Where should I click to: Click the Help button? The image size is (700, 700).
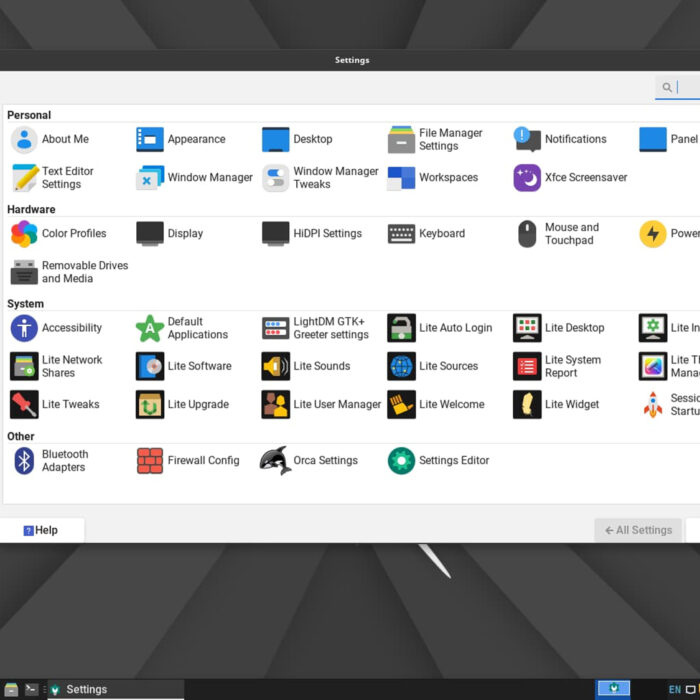click(x=41, y=530)
